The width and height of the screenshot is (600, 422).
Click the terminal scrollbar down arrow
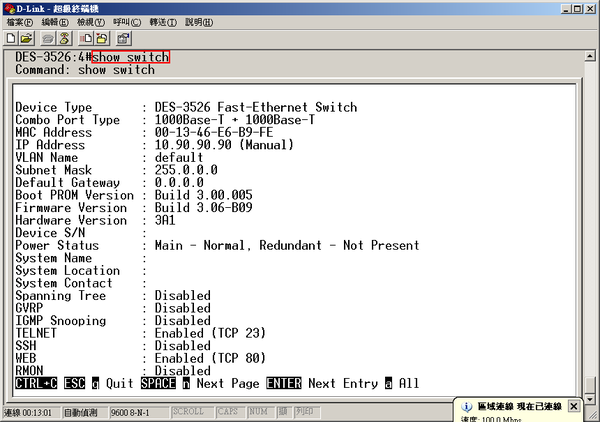590,399
